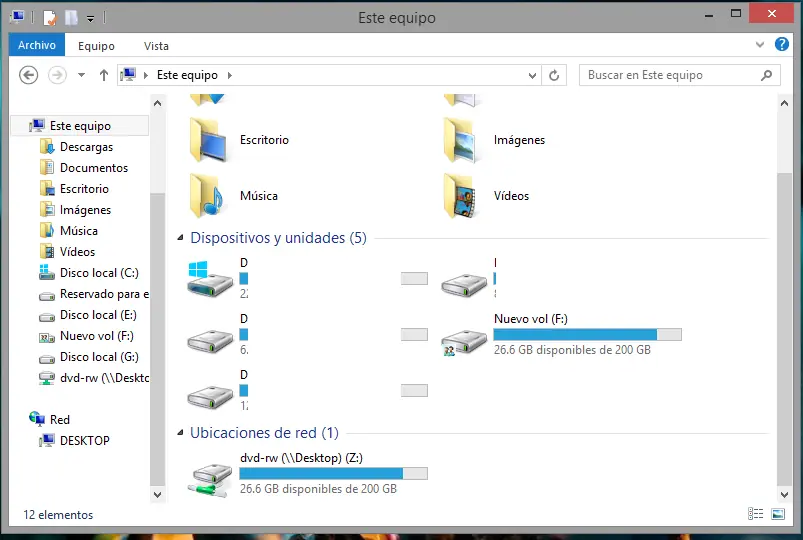Click the back navigation arrow
The image size is (803, 540).
coord(29,75)
